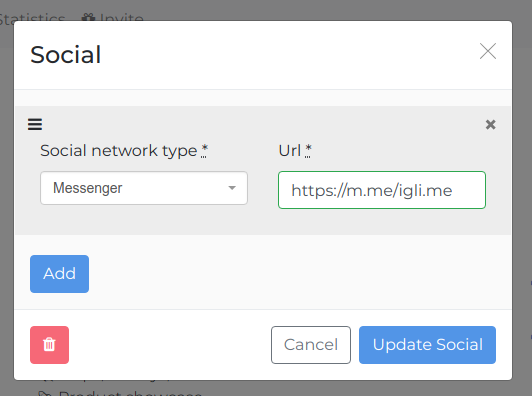
Task: Click the Url field label
Action: 289,150
